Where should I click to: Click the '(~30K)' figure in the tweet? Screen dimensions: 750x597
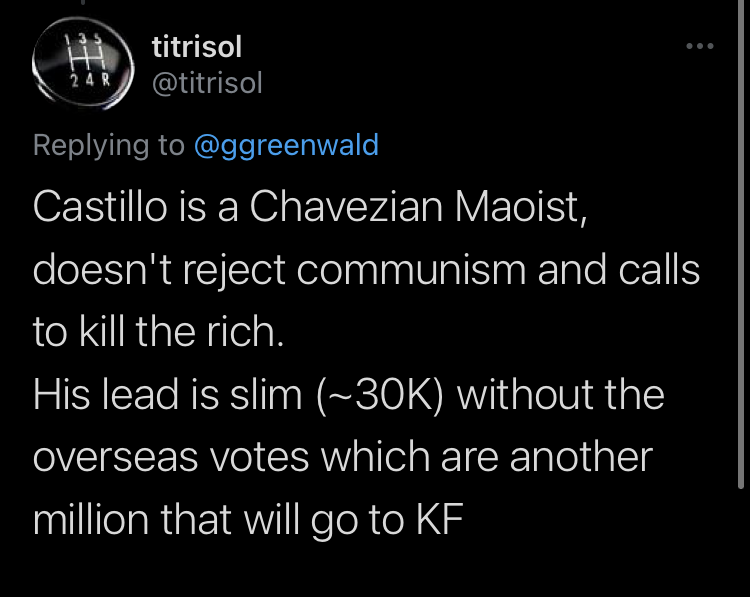pyautogui.click(x=381, y=395)
